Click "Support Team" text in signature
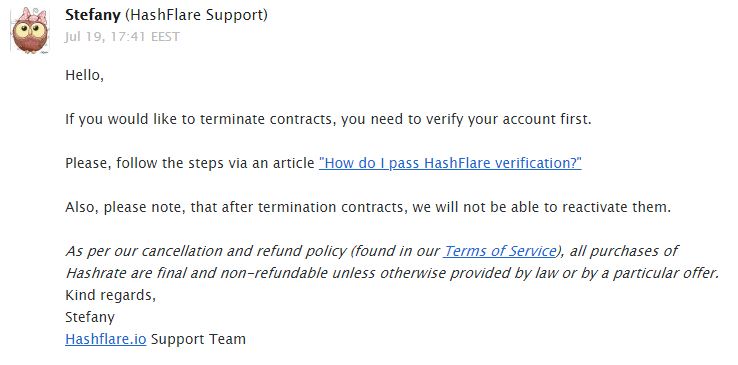 pyautogui.click(x=198, y=339)
